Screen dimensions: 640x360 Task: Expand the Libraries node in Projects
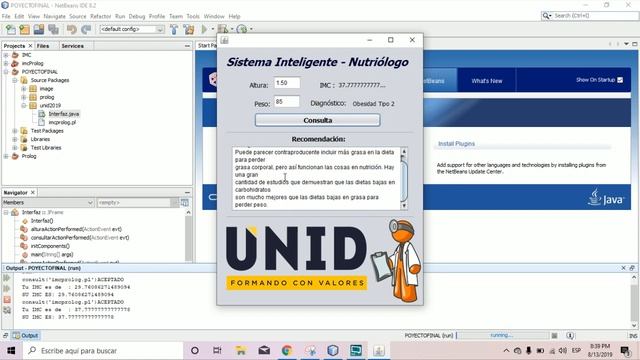point(15,139)
